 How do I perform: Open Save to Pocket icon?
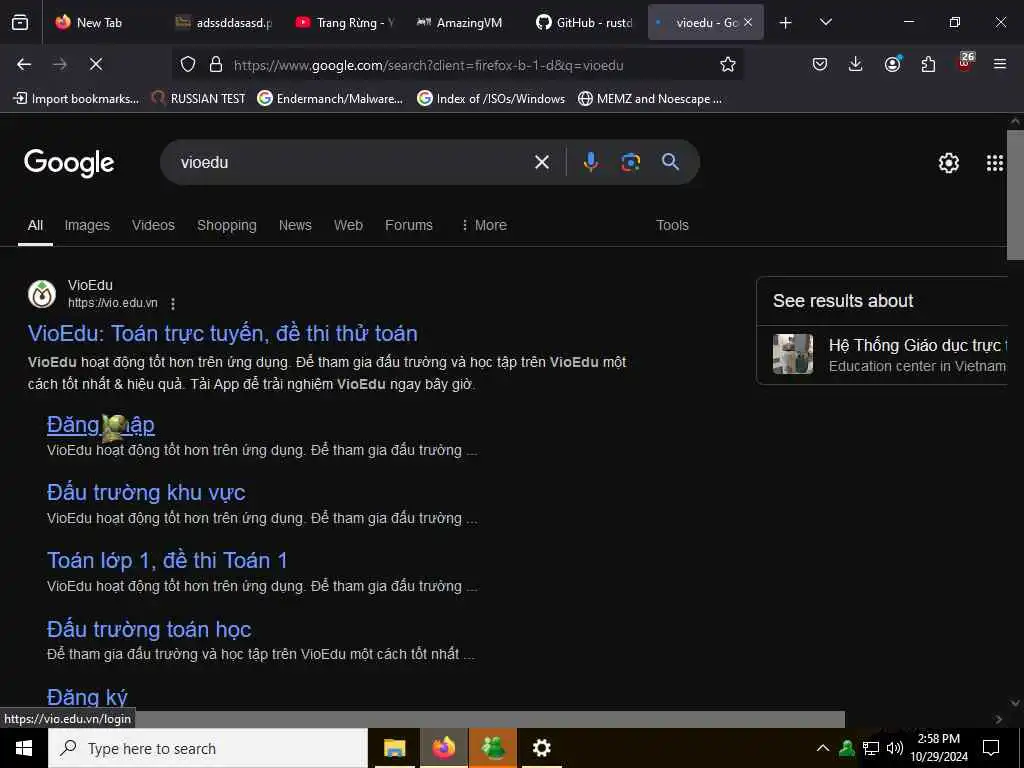[820, 64]
